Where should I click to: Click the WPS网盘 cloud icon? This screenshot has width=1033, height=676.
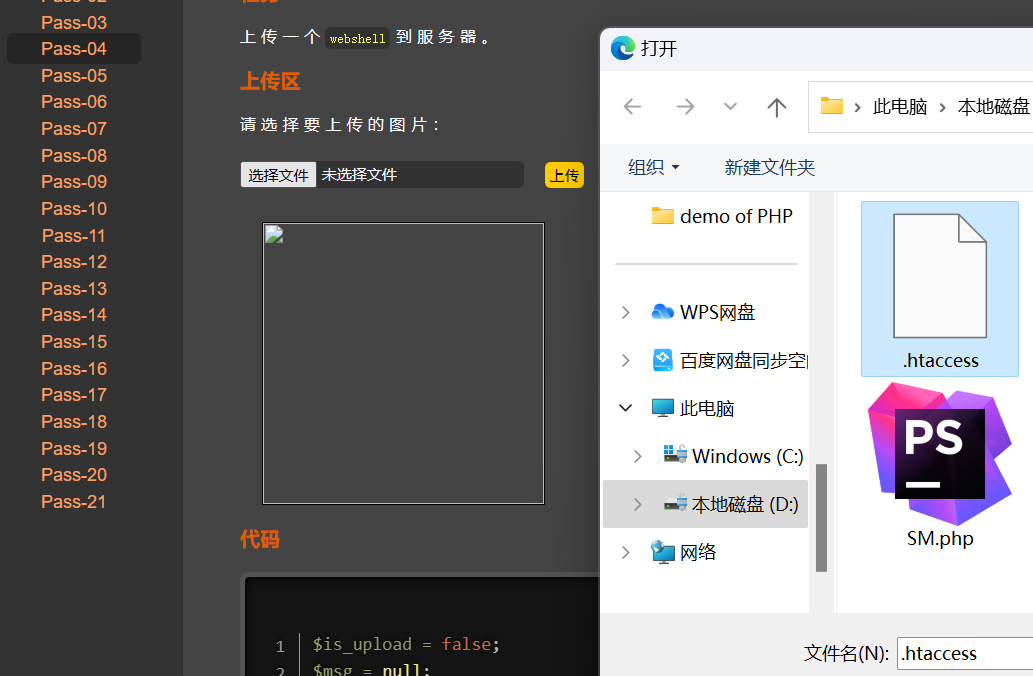pos(661,311)
